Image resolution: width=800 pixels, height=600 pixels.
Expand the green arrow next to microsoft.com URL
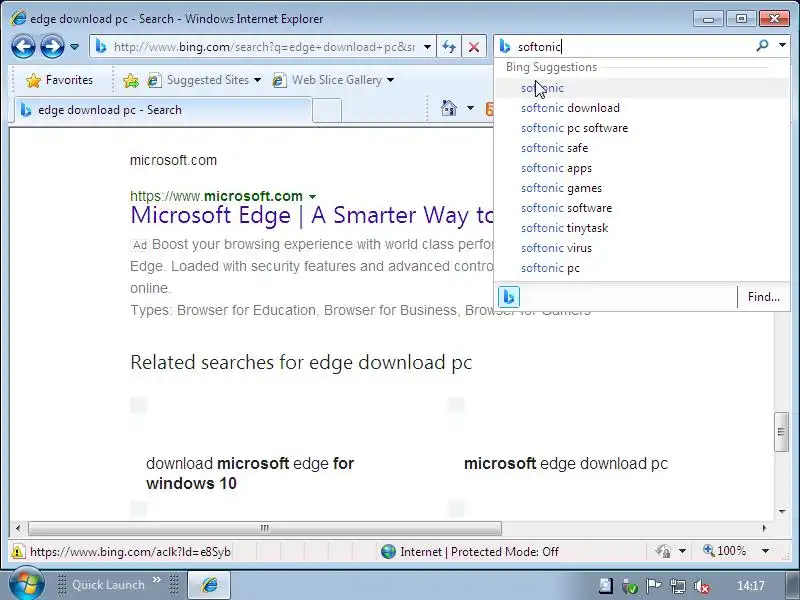(312, 196)
